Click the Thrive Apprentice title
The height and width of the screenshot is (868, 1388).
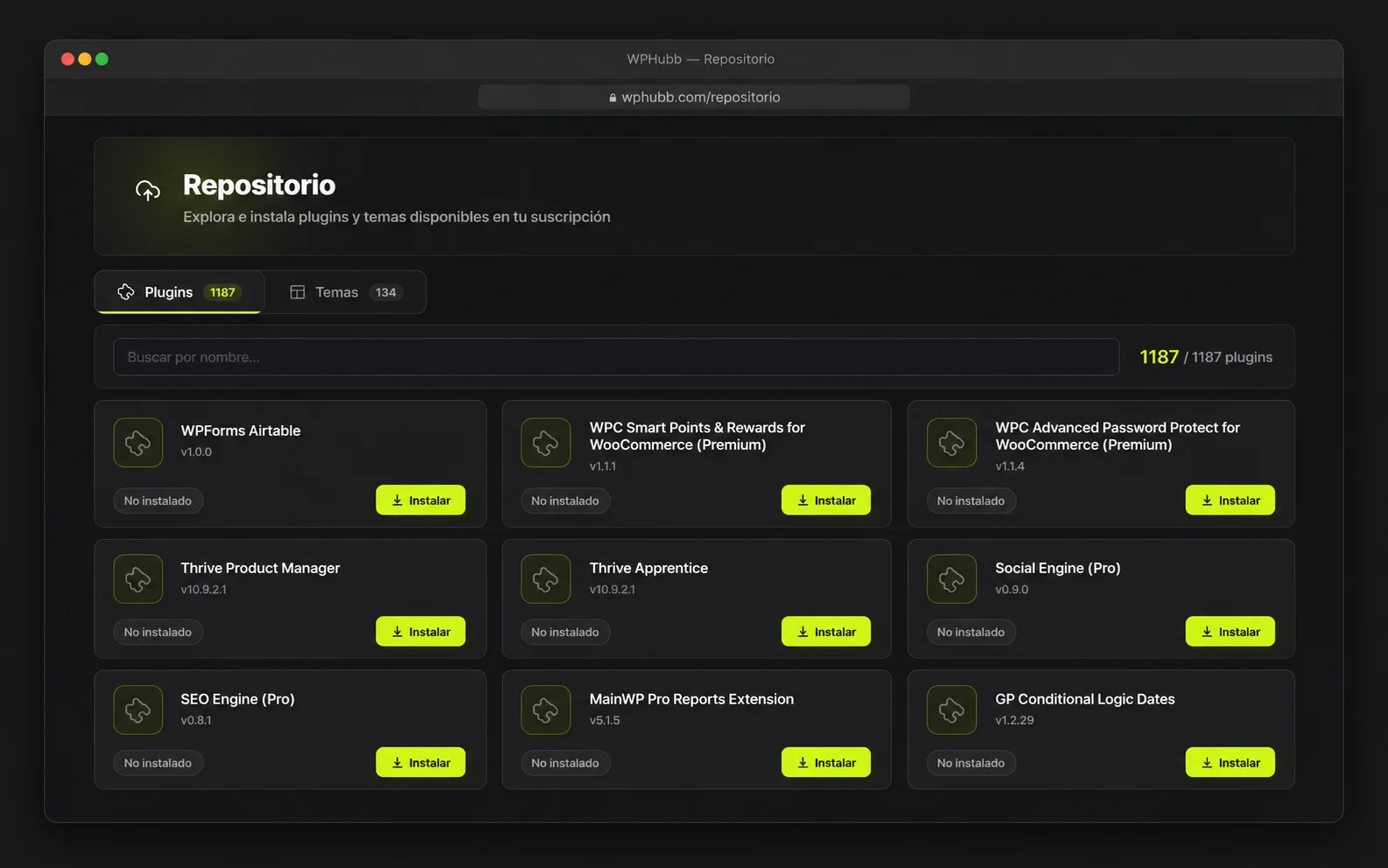click(648, 568)
